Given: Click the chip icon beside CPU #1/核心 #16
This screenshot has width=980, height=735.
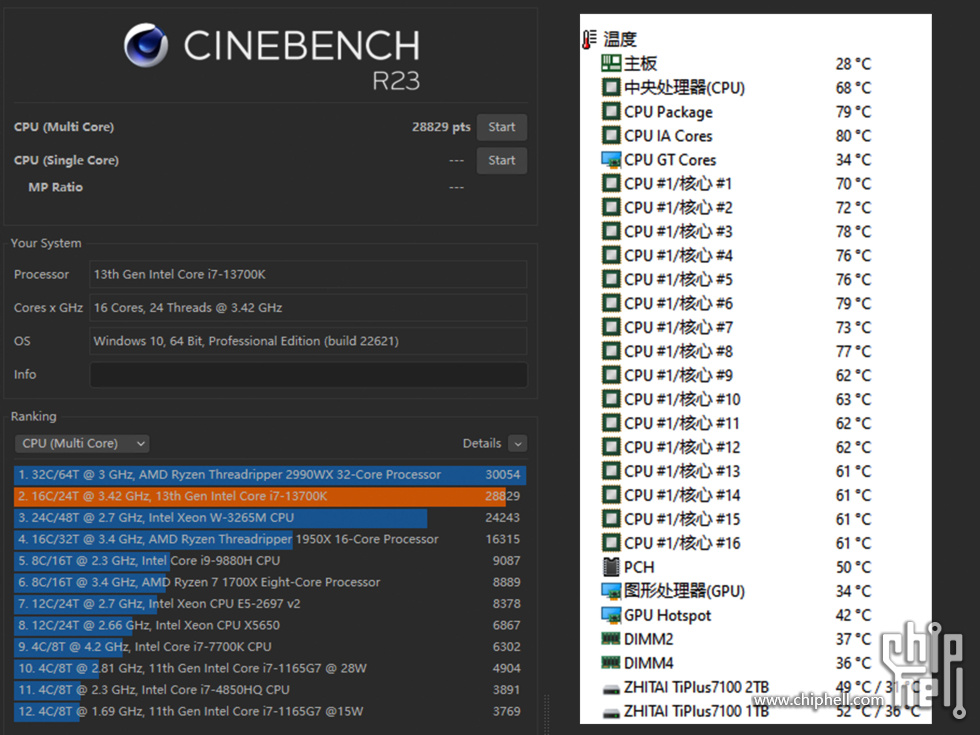Looking at the screenshot, I should (x=611, y=542).
